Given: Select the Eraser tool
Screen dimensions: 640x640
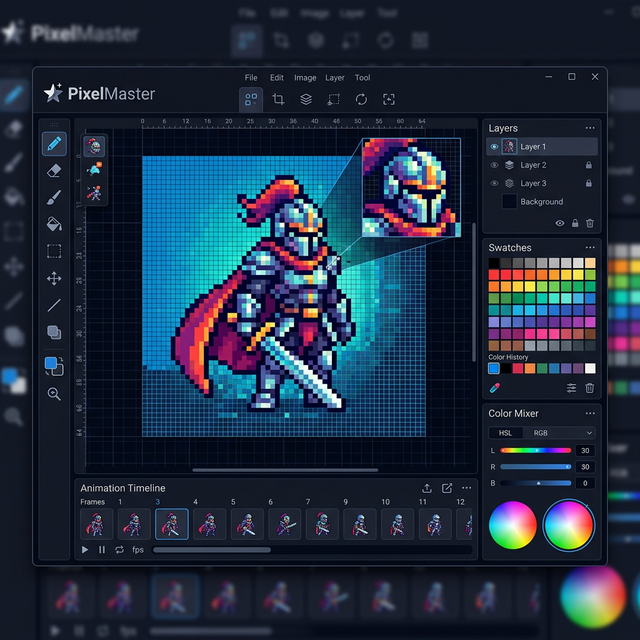Looking at the screenshot, I should click(x=54, y=171).
